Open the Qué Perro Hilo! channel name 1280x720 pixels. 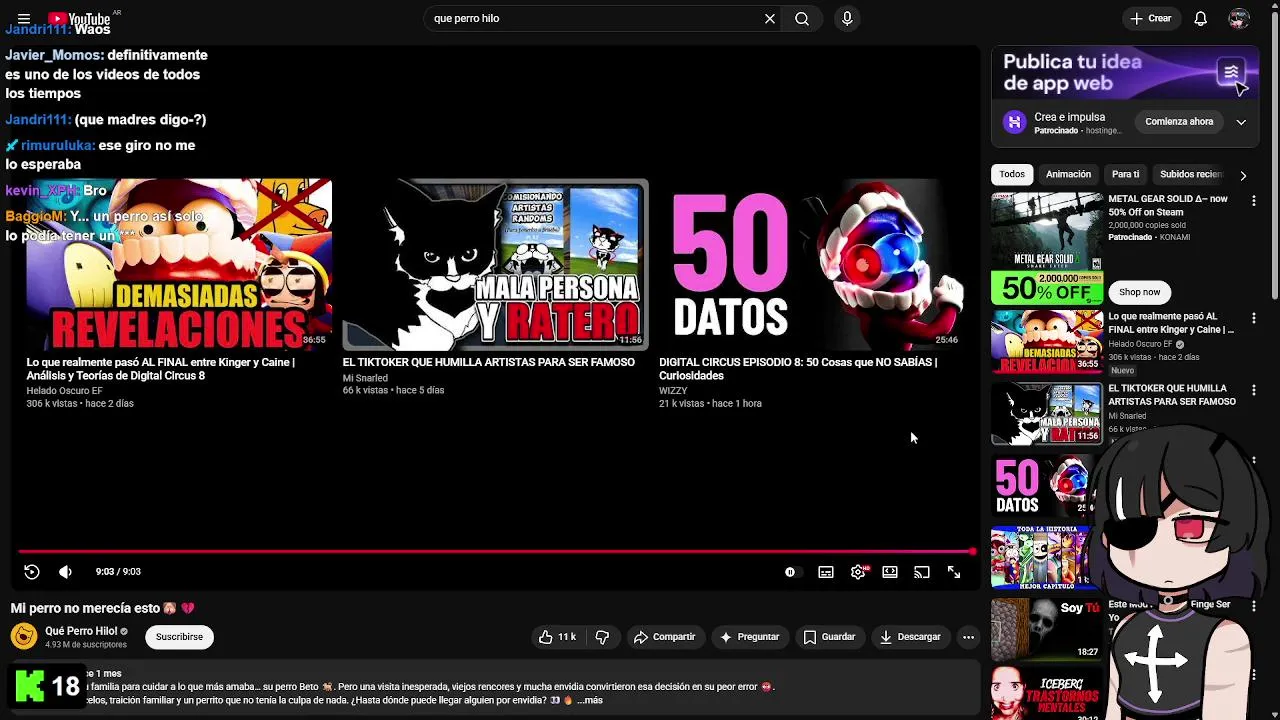click(81, 631)
